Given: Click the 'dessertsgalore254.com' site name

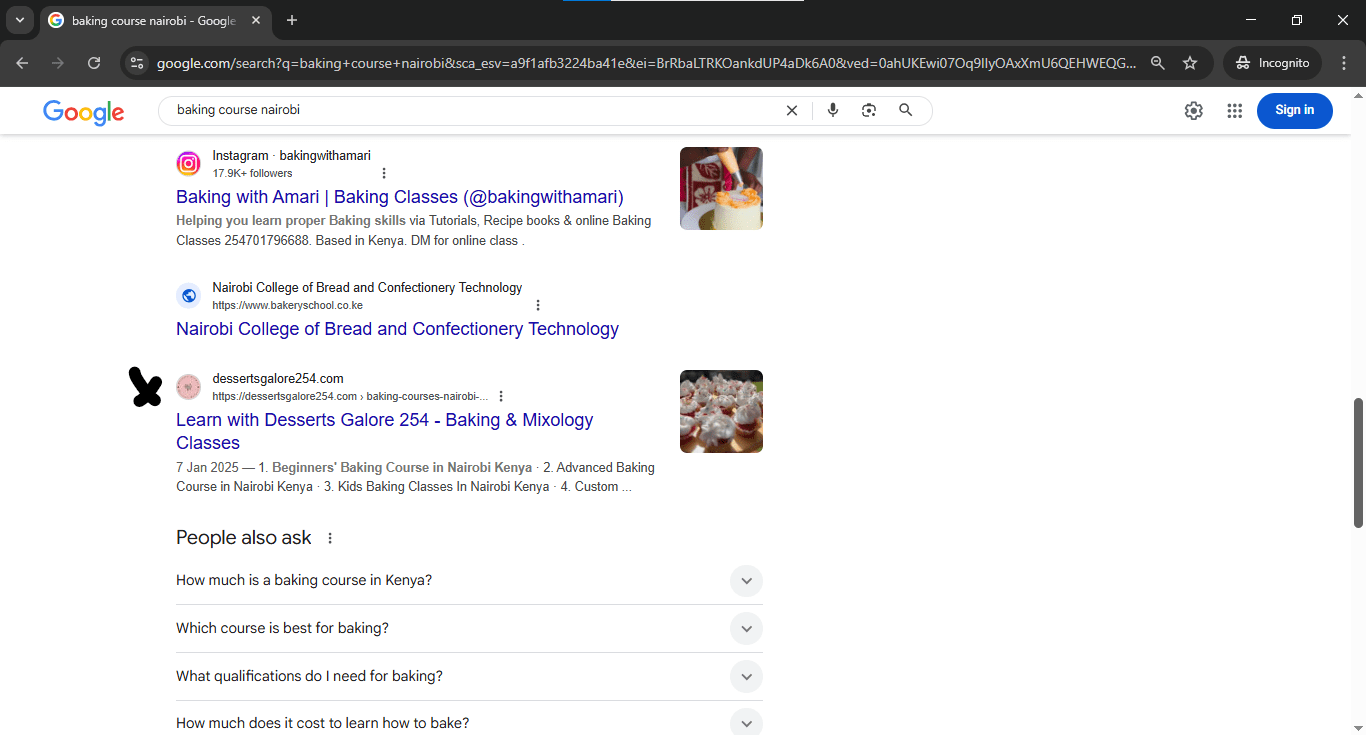Looking at the screenshot, I should point(278,378).
